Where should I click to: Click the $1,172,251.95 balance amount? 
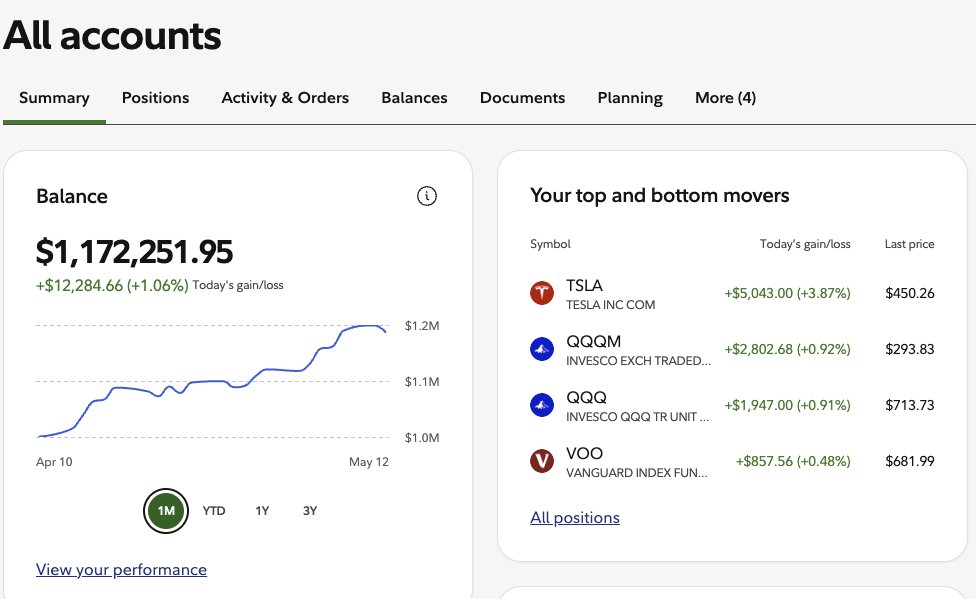(134, 252)
